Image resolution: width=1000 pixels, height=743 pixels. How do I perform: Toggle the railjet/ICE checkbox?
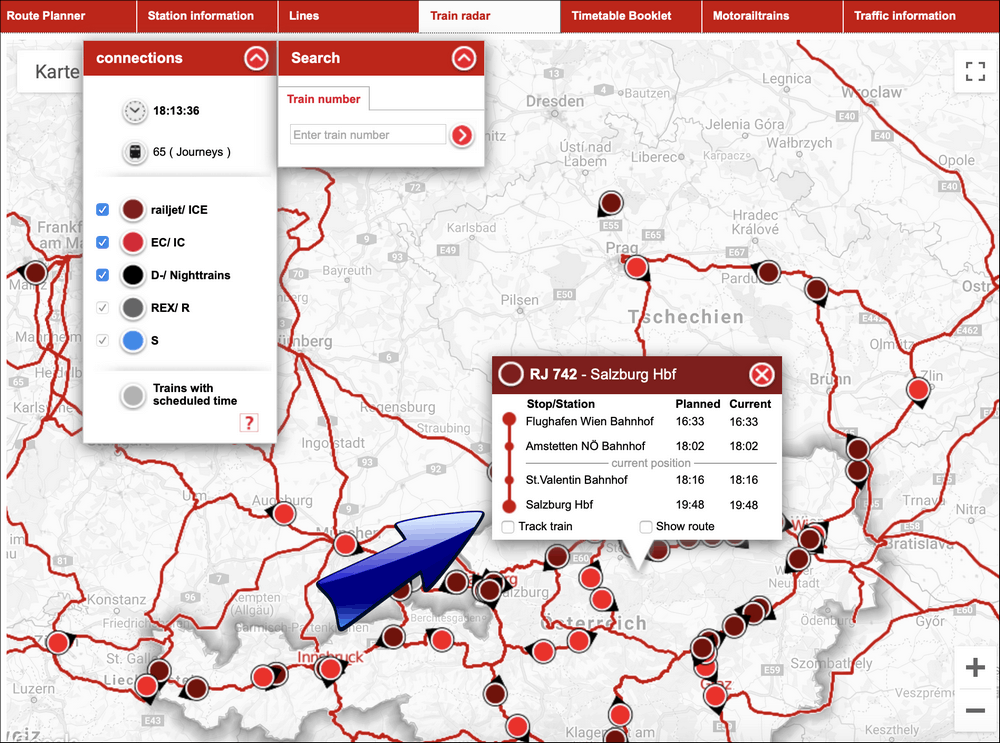pyautogui.click(x=102, y=210)
